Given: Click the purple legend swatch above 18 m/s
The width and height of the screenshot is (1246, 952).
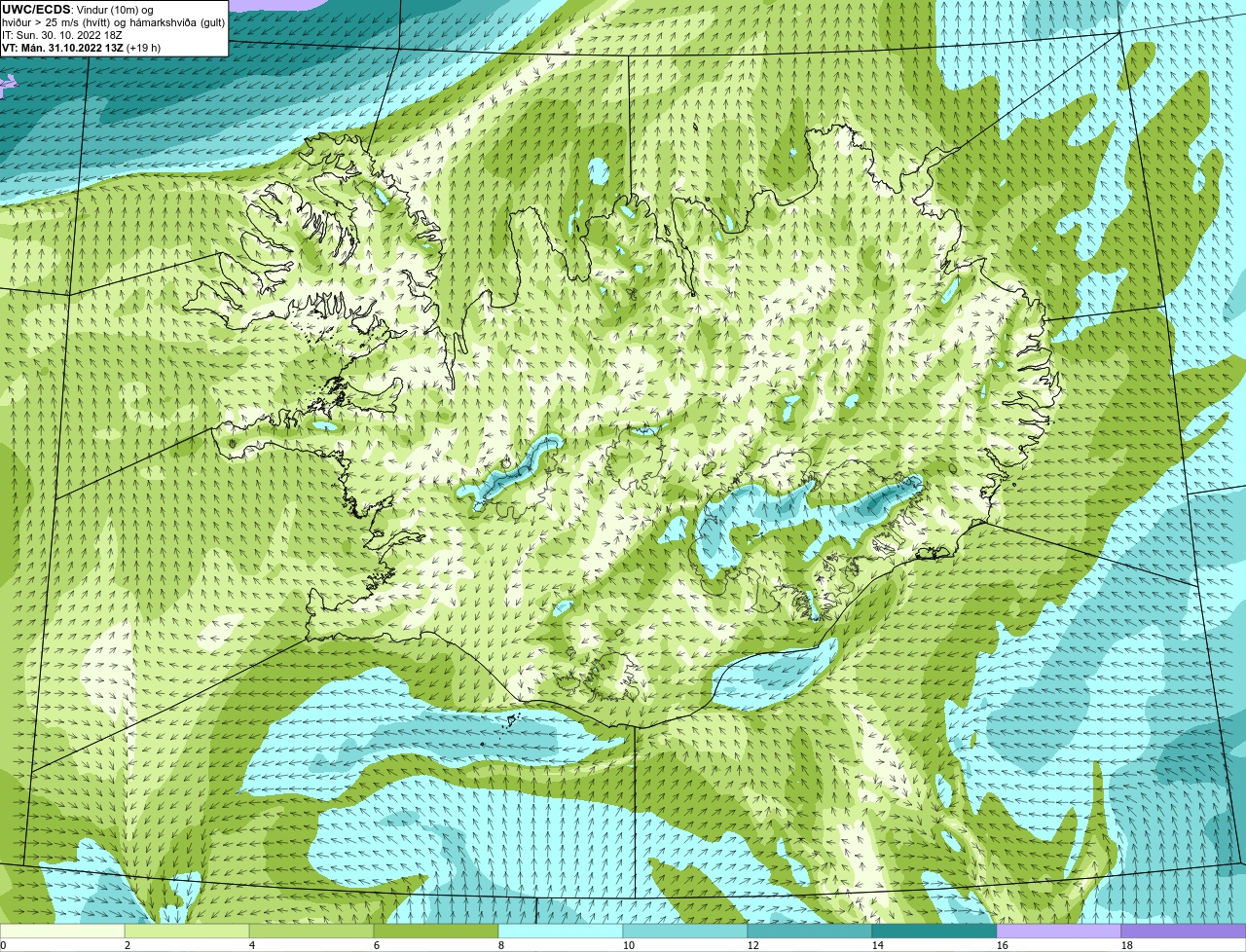Looking at the screenshot, I should (x=1184, y=932).
